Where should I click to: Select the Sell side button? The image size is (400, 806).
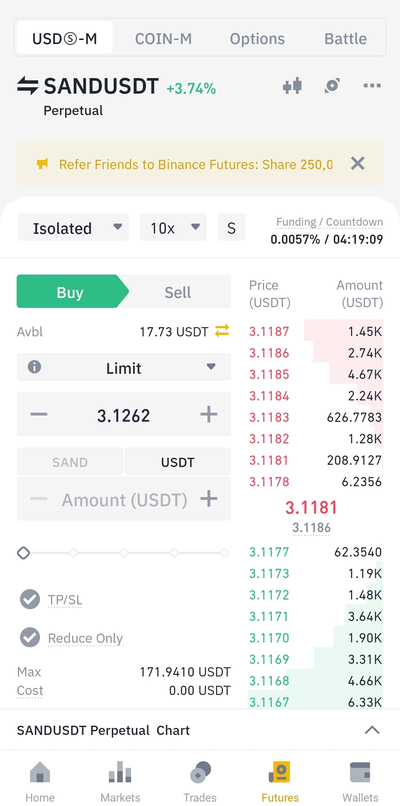point(178,292)
